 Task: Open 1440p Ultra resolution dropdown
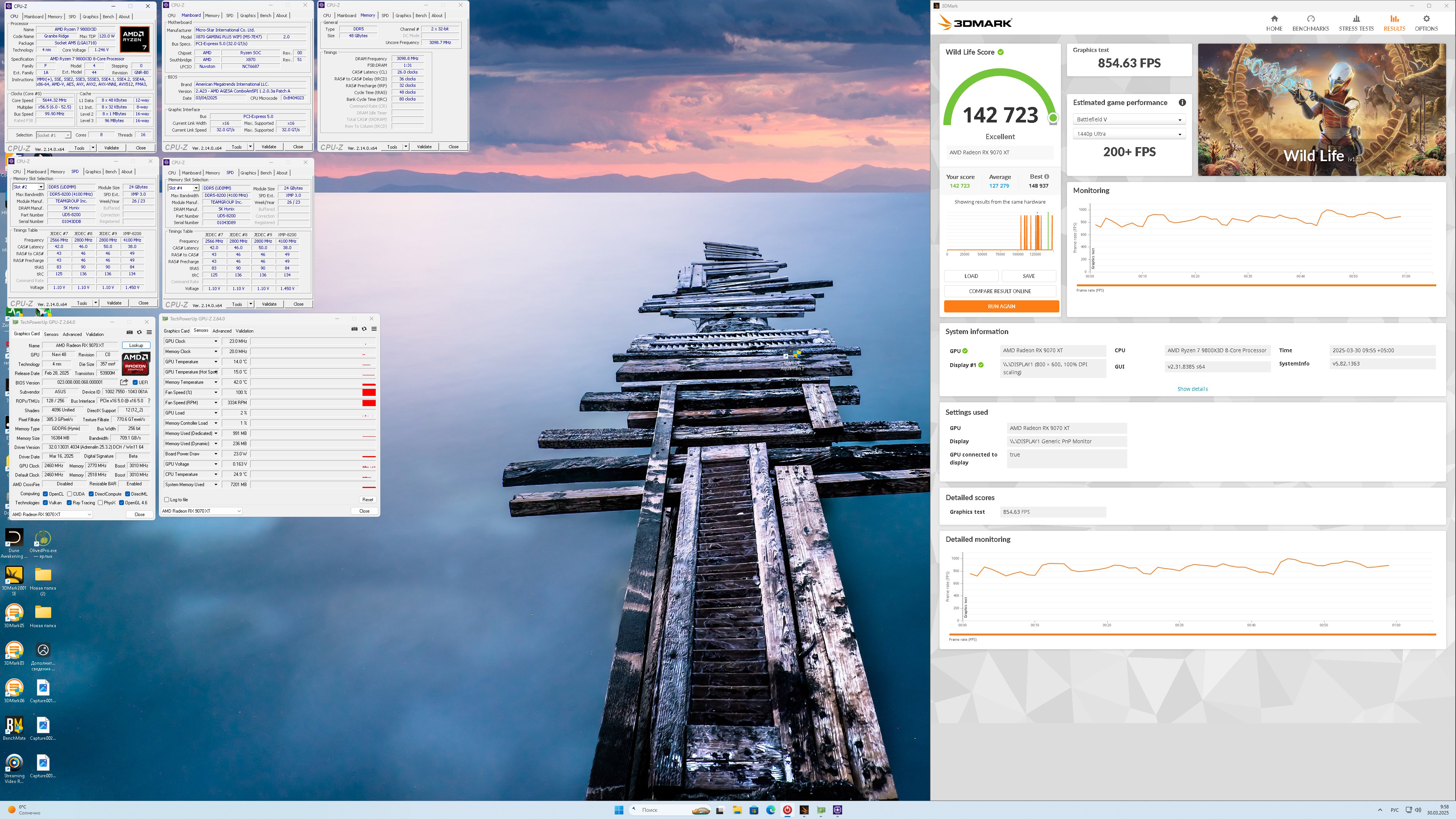1129,134
